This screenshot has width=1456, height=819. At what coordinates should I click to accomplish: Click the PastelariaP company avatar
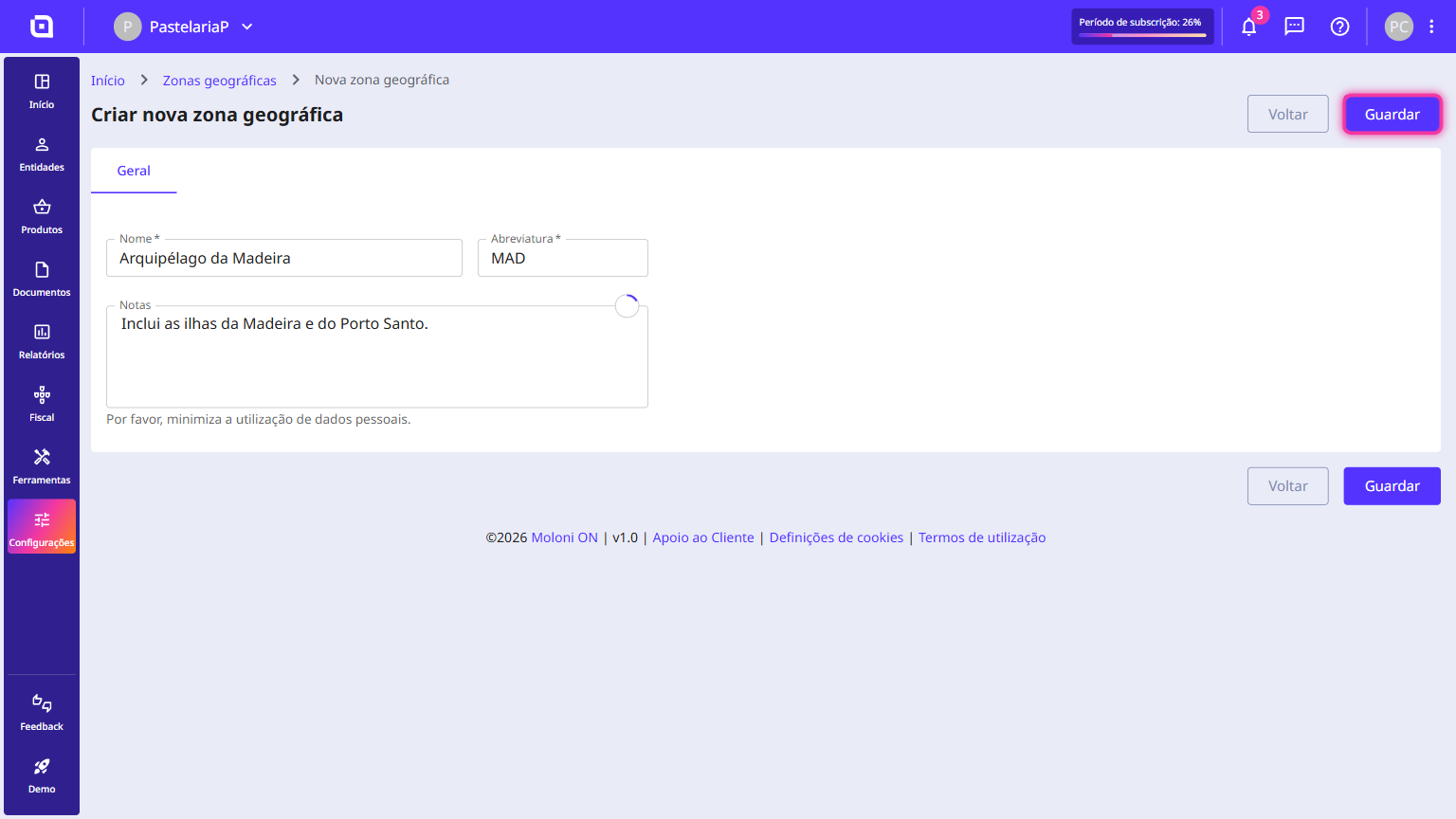pyautogui.click(x=128, y=27)
